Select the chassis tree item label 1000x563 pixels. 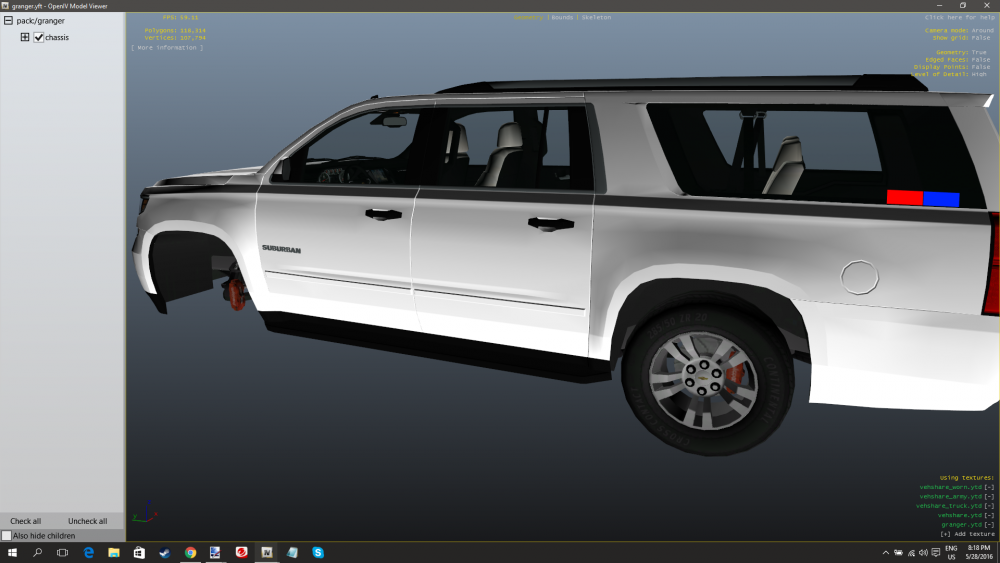57,38
